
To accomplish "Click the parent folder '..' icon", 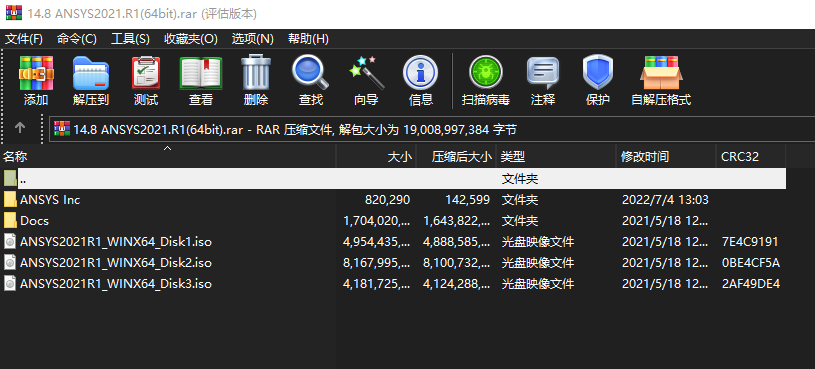I will [10, 178].
